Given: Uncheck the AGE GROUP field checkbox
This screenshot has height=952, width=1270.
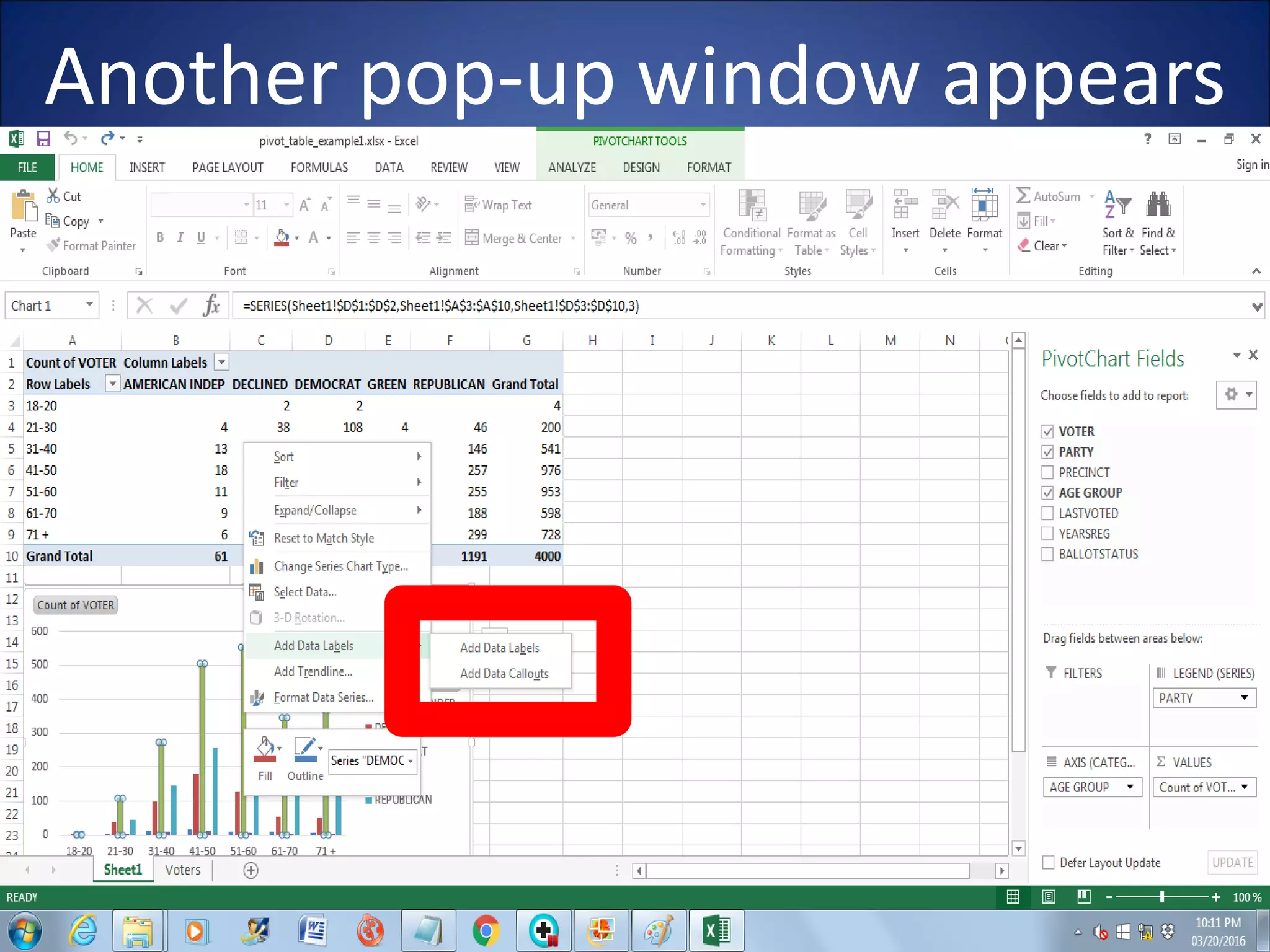Looking at the screenshot, I should tap(1047, 493).
